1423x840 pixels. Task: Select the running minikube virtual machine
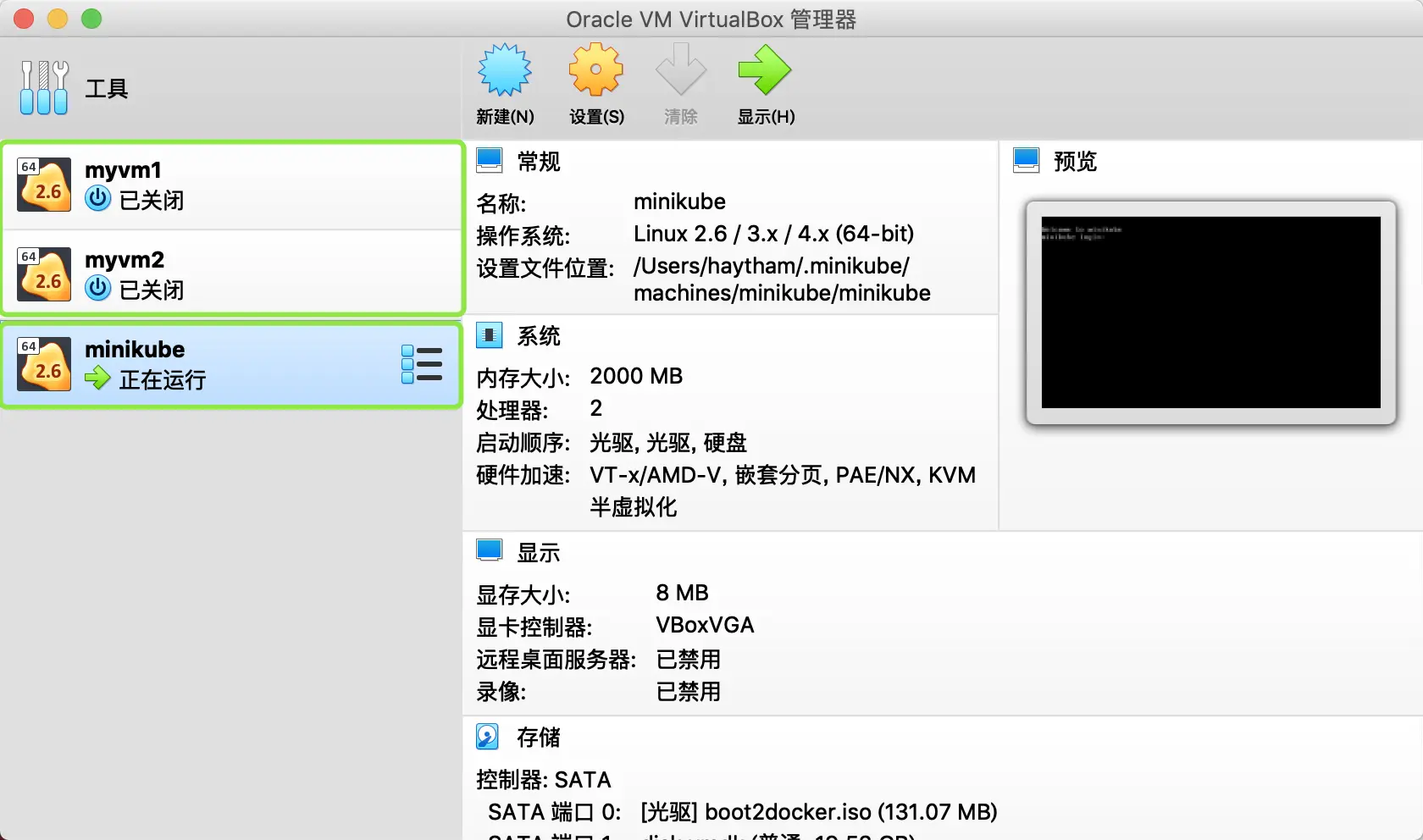(233, 365)
